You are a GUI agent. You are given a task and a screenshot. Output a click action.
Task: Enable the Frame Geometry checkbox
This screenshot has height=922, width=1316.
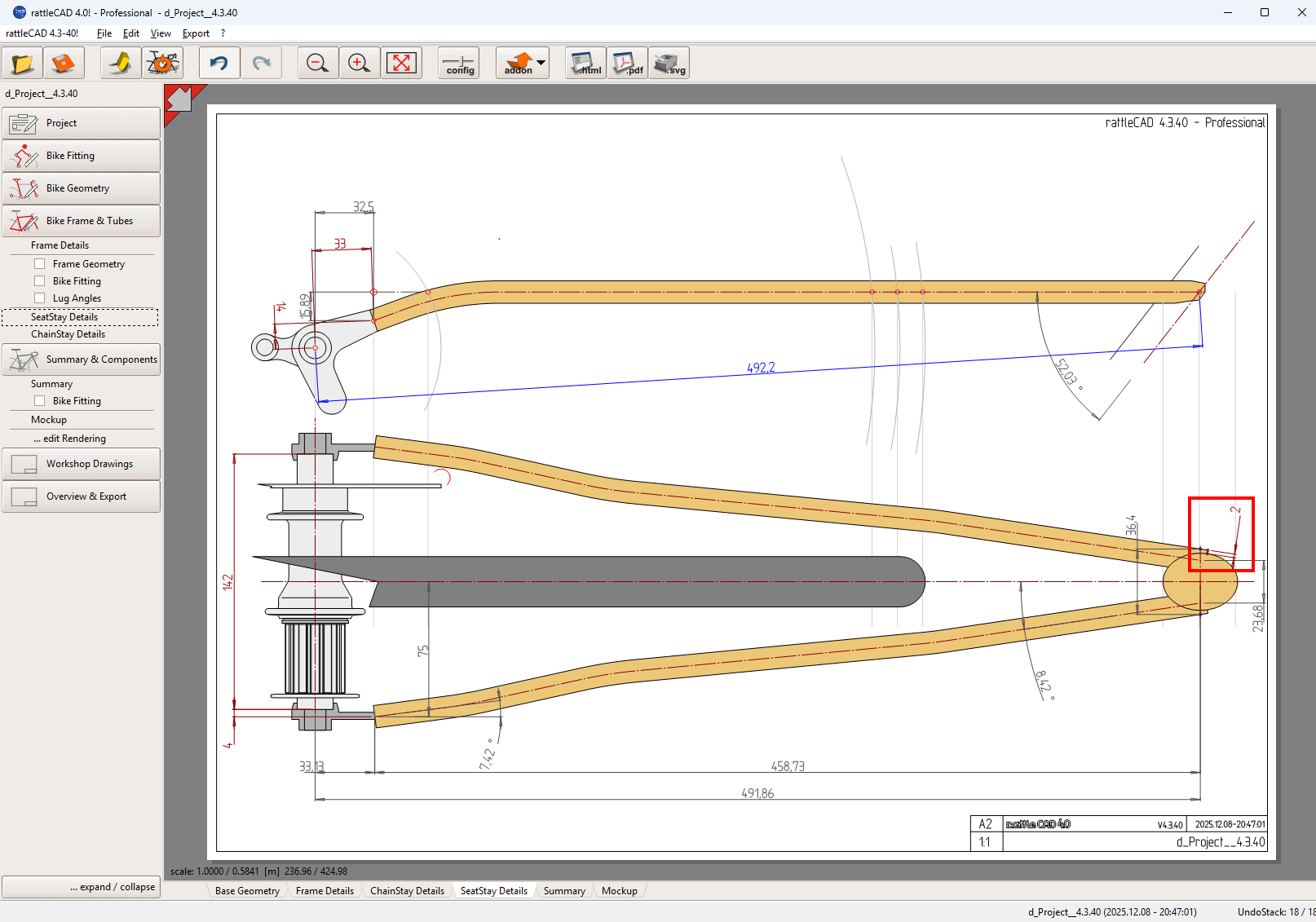point(40,264)
